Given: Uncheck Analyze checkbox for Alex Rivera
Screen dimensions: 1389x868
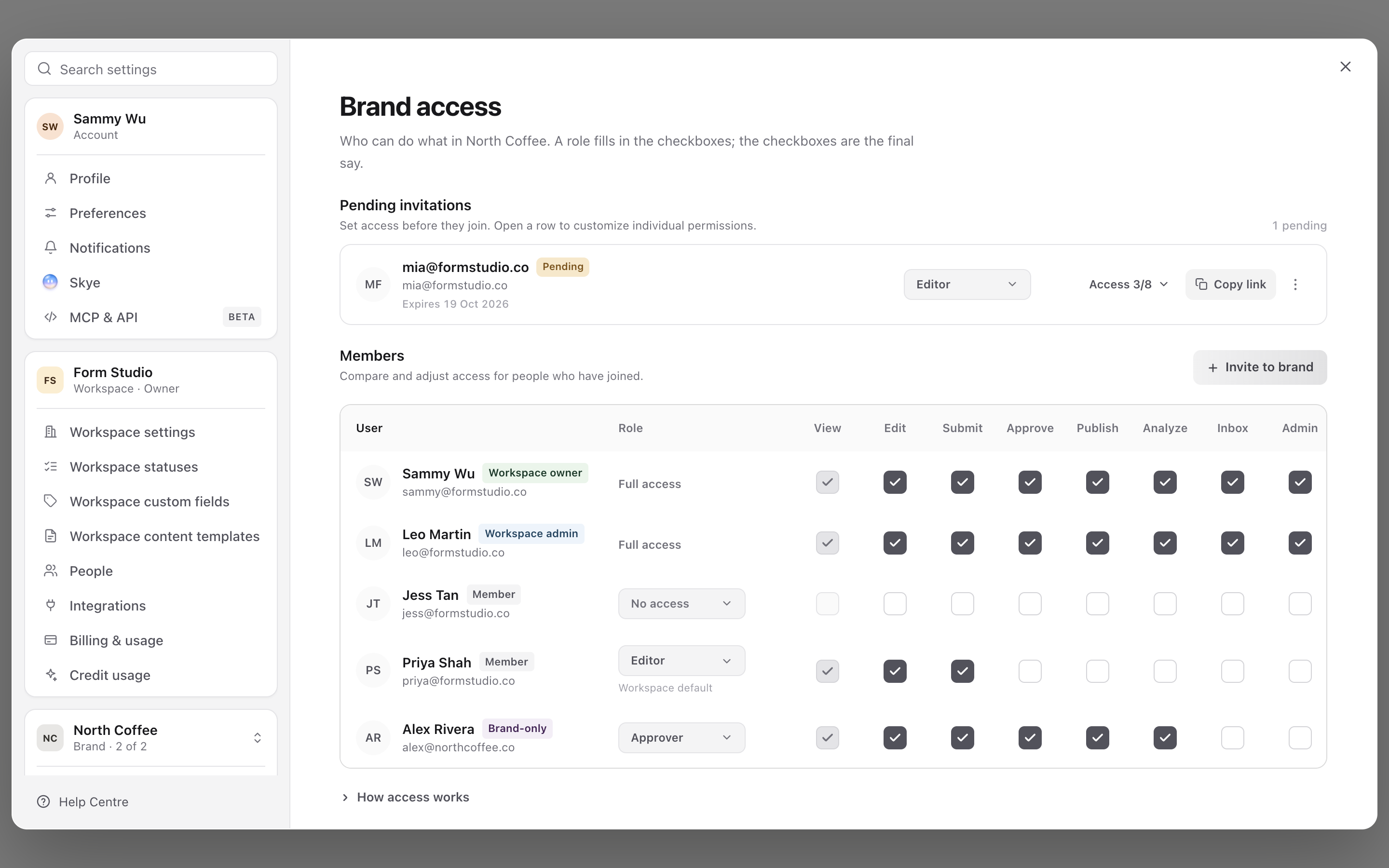Looking at the screenshot, I should click(x=1165, y=738).
